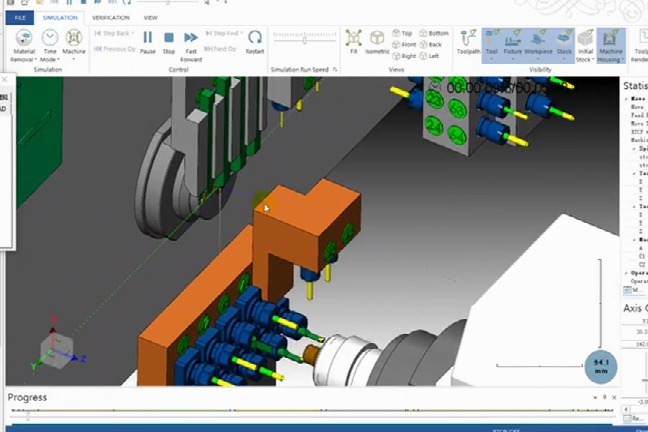Open the Progress panel options dropdown arrow
Image resolution: width=648 pixels, height=432 pixels.
coord(595,398)
